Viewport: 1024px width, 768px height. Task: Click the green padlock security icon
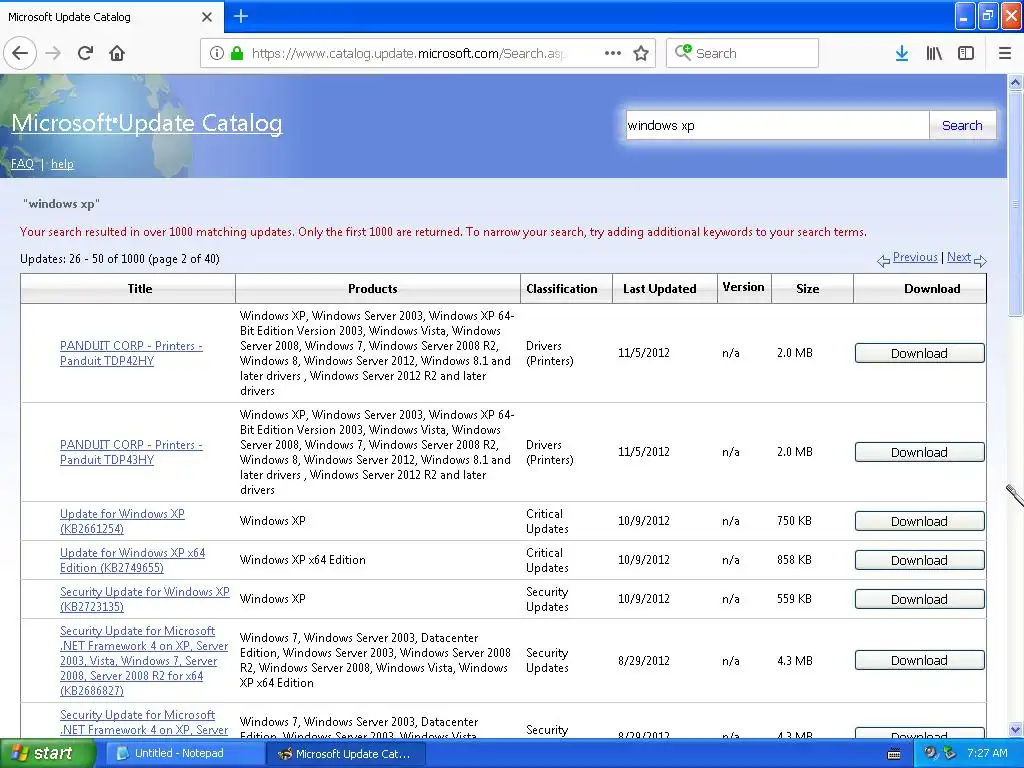tap(237, 53)
